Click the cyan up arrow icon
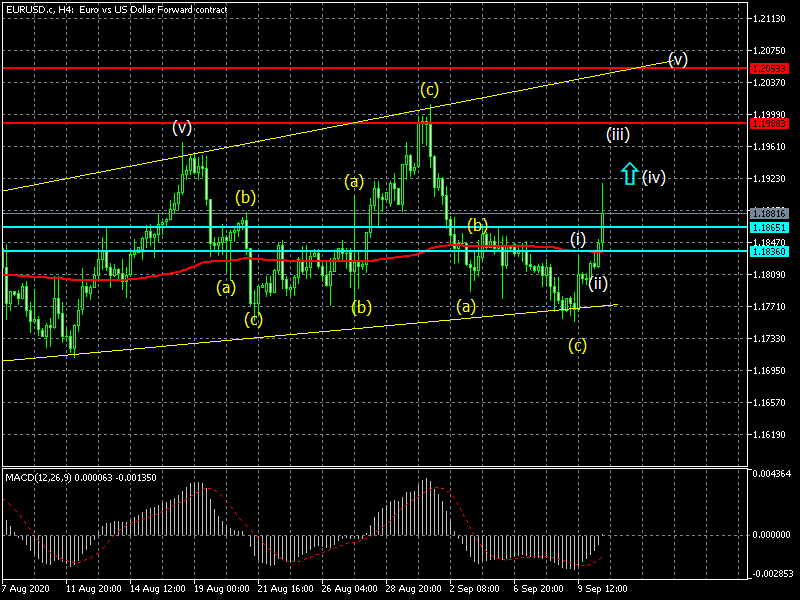This screenshot has height=600, width=800. click(629, 174)
